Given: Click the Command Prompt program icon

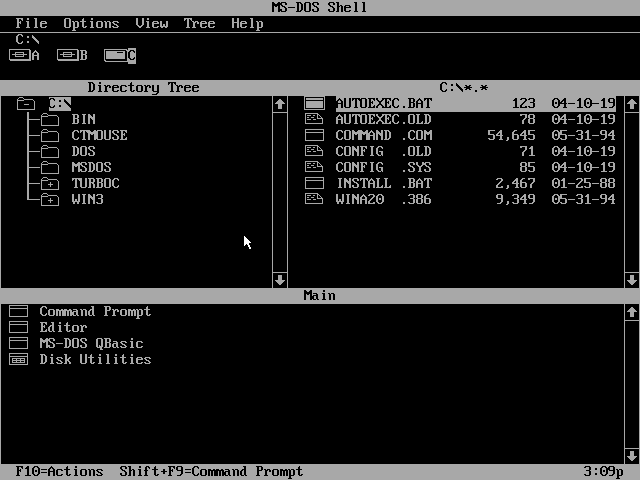Looking at the screenshot, I should point(19,311).
